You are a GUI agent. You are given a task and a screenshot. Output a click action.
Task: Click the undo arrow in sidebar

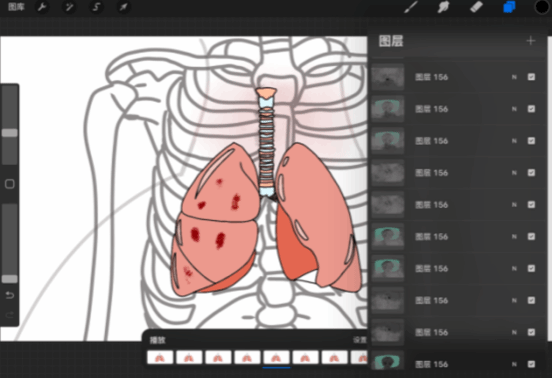[10, 295]
